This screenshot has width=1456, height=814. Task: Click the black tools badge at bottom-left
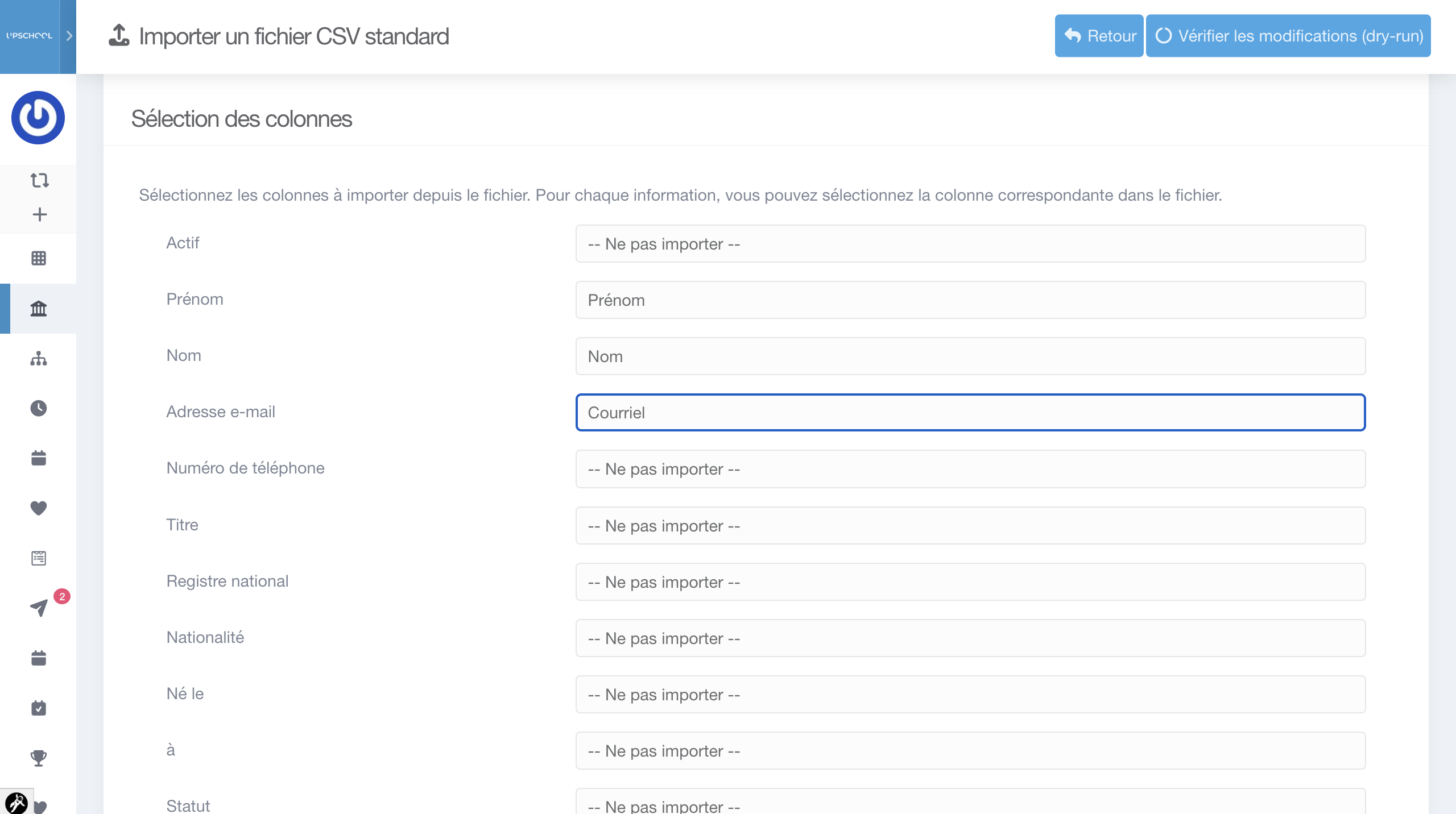tap(16, 802)
